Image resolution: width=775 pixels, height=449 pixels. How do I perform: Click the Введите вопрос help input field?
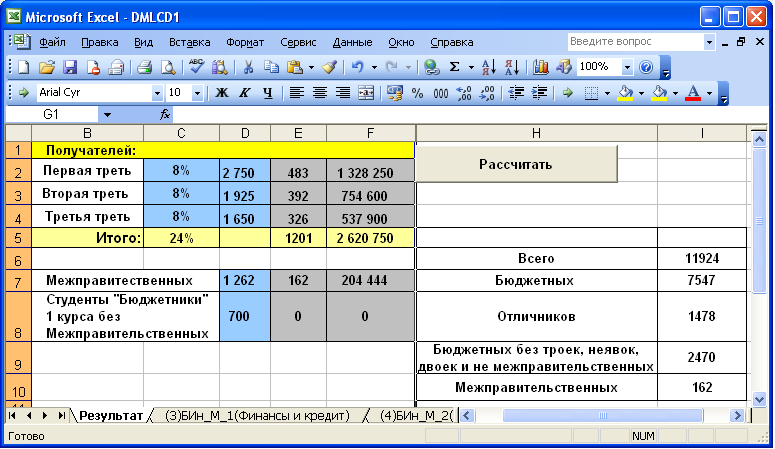pyautogui.click(x=634, y=42)
